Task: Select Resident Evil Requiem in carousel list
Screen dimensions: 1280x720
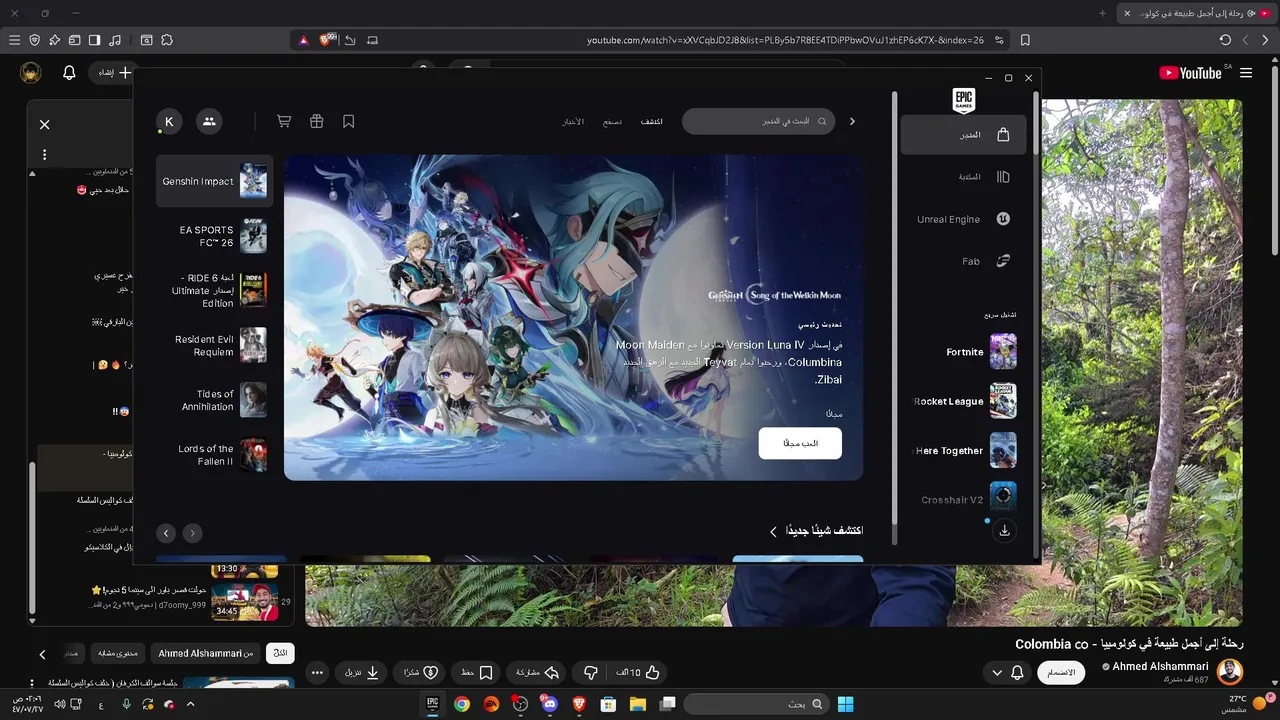Action: (x=214, y=345)
